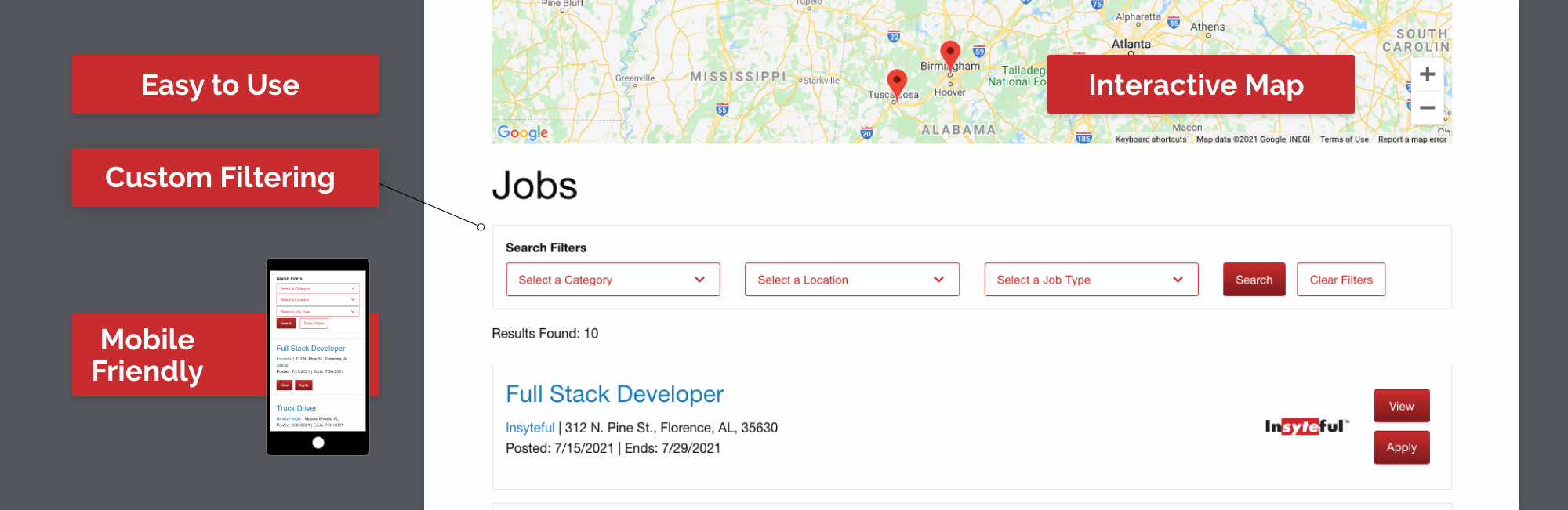This screenshot has width=1568, height=510.
Task: Open the Select a Category dropdown
Action: 612,280
